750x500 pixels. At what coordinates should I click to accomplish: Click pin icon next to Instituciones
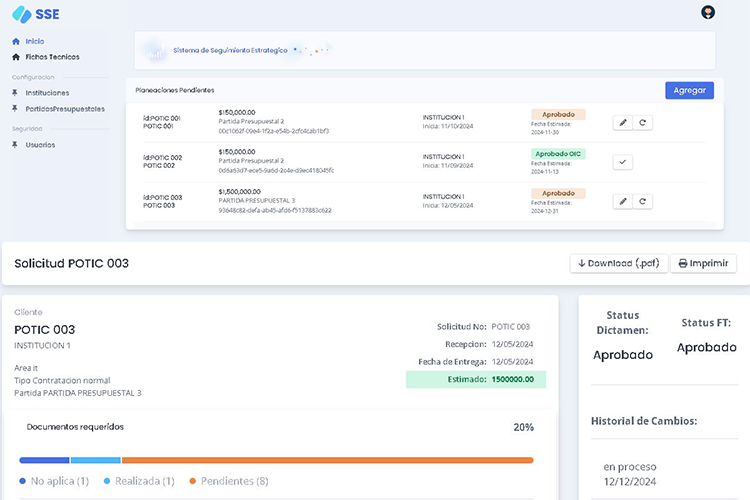pos(16,93)
